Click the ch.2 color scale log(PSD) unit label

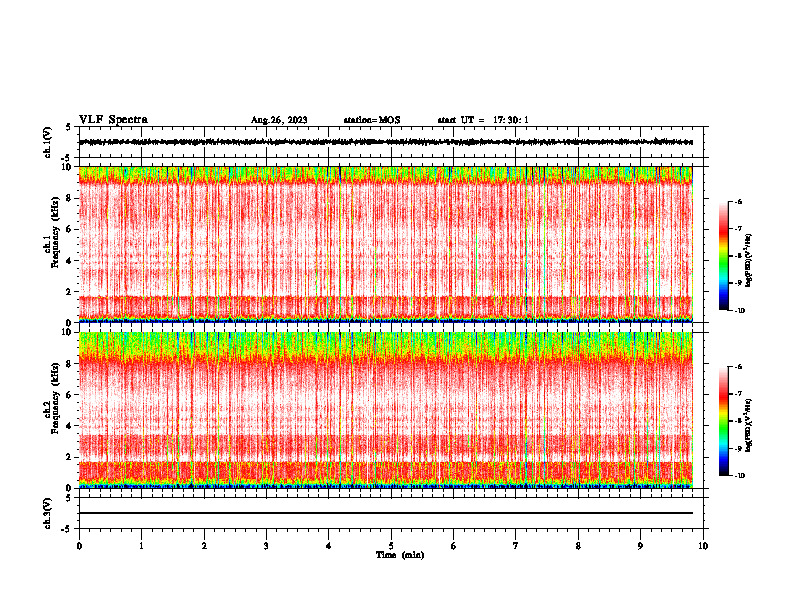(x=749, y=425)
